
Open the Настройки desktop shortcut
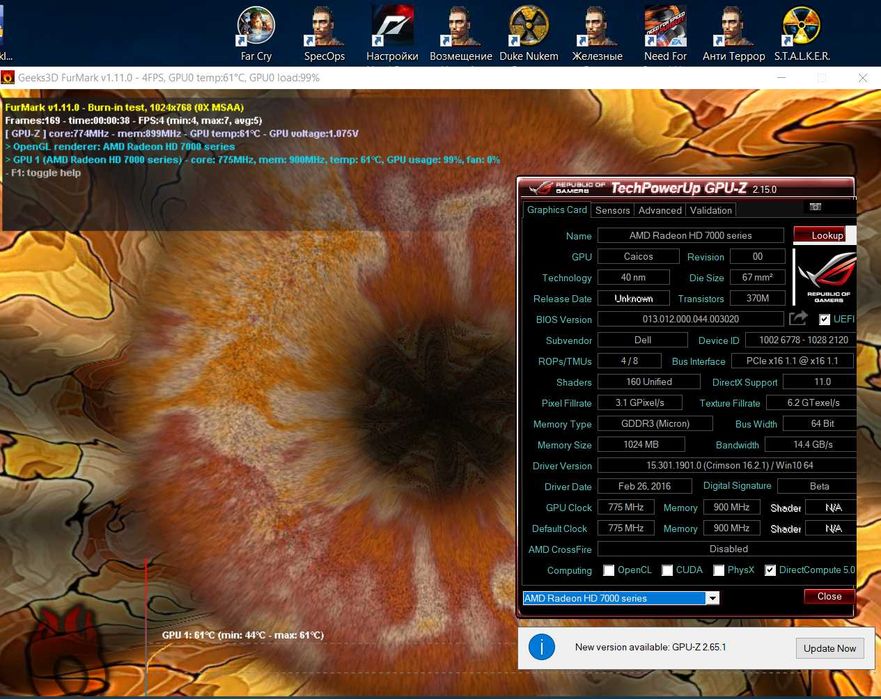pos(392,34)
